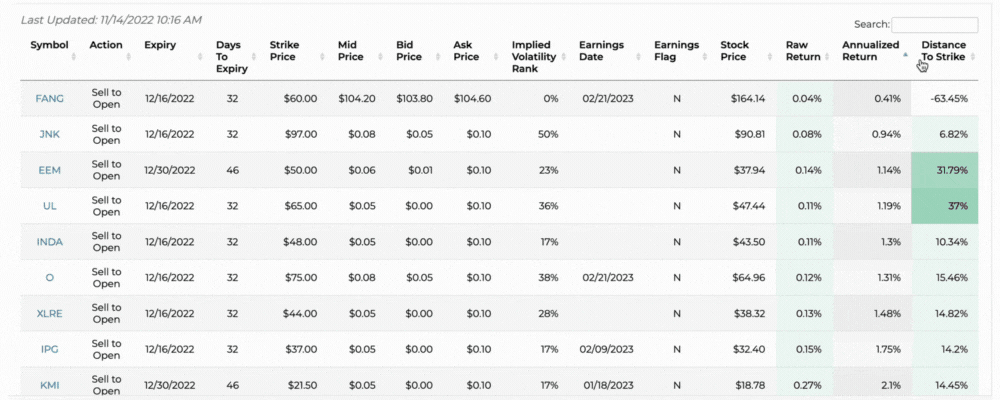The height and width of the screenshot is (400, 1000).
Task: Open the XLRE symbol link
Action: point(49,313)
